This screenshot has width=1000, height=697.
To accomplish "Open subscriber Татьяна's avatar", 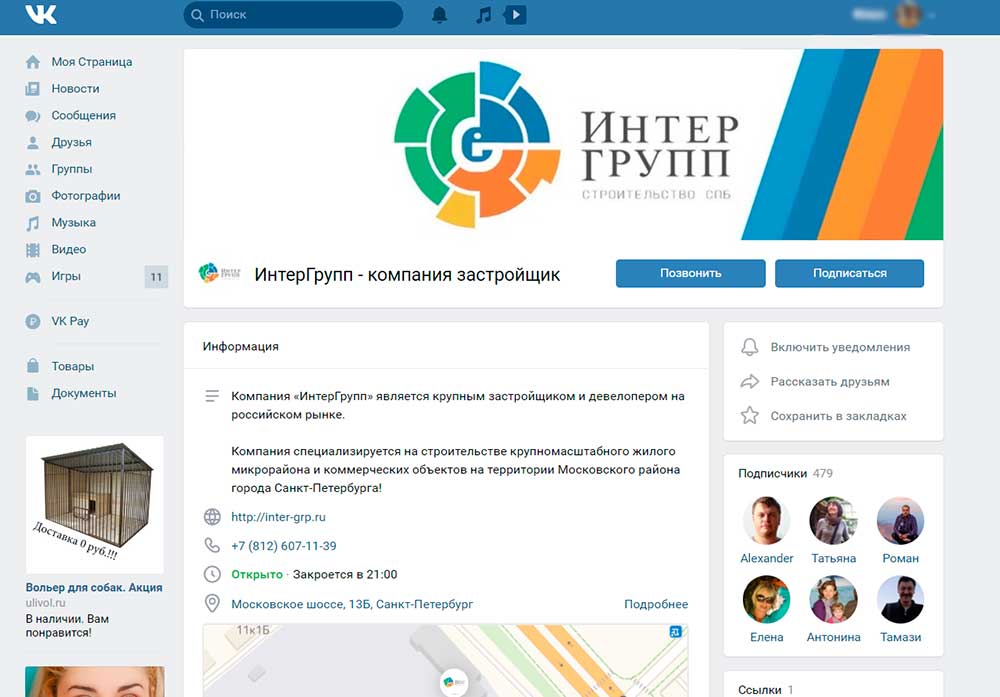I will [833, 521].
